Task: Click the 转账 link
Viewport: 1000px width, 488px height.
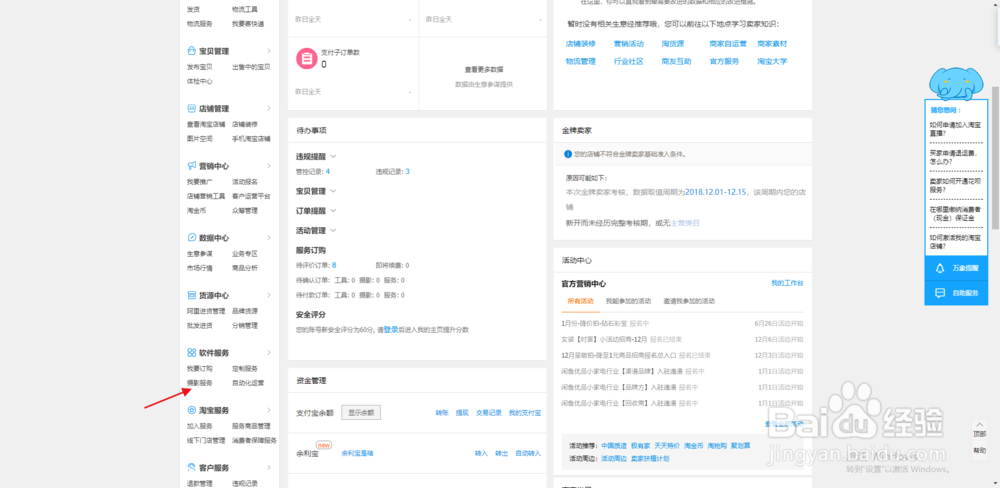Action: click(x=442, y=413)
